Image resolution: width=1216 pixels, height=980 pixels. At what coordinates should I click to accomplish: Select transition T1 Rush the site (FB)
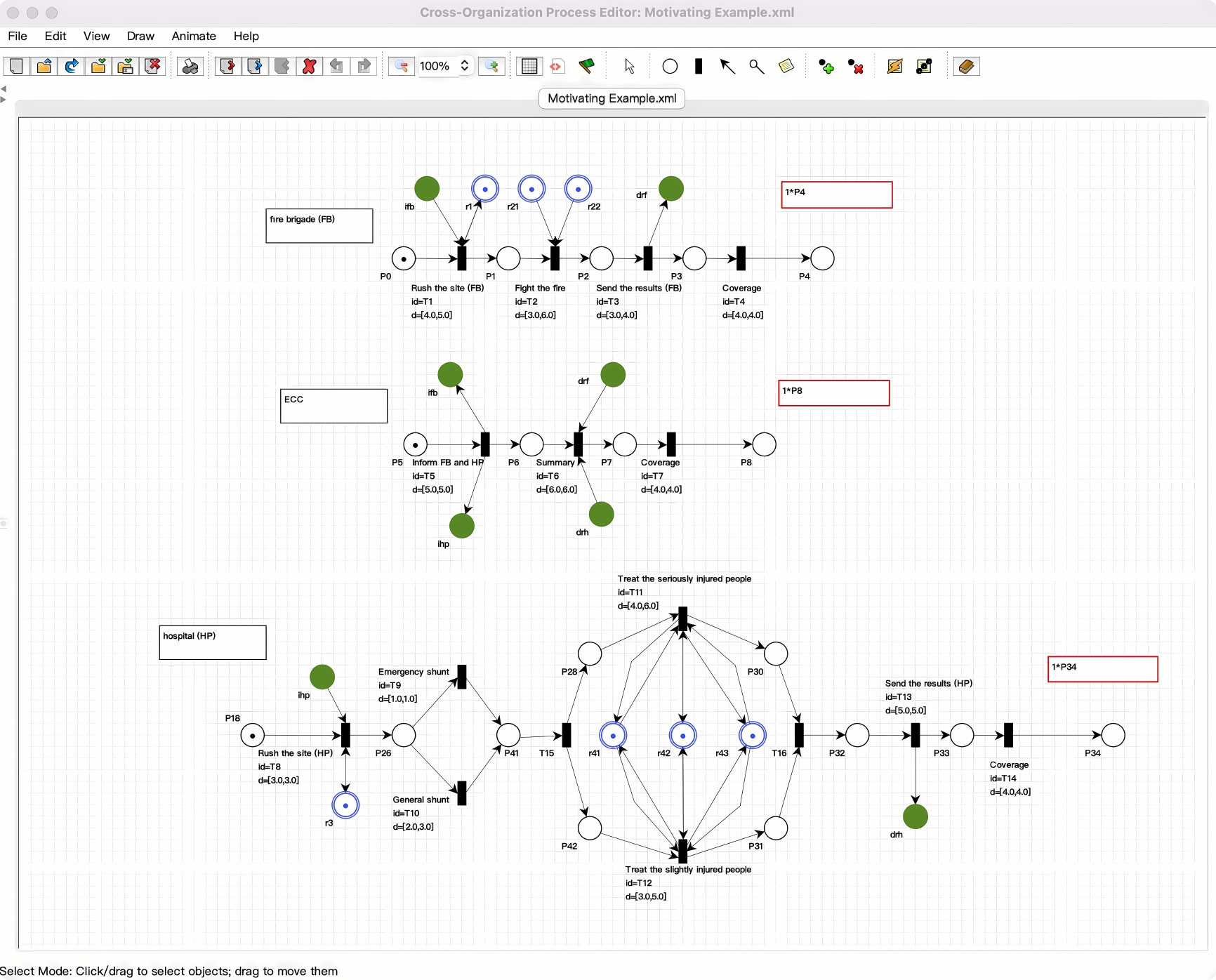pos(462,258)
